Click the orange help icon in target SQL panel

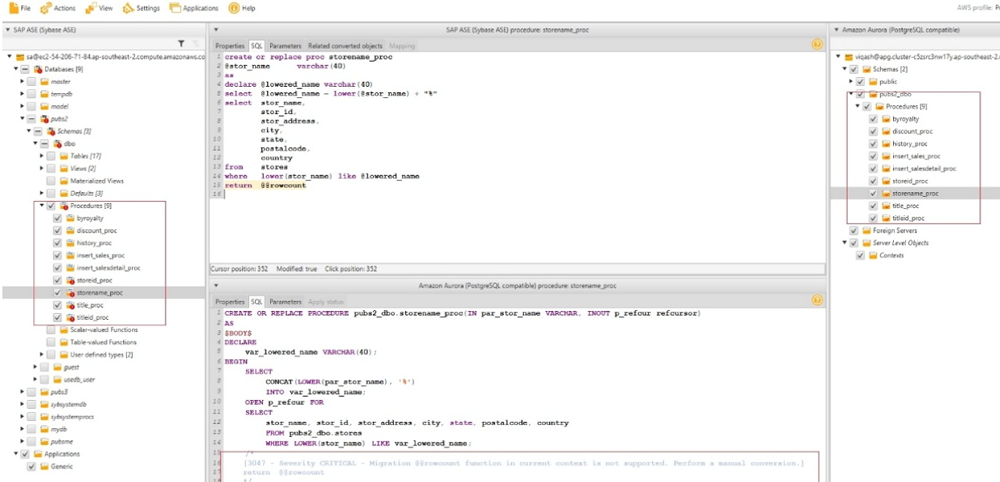pos(817,301)
